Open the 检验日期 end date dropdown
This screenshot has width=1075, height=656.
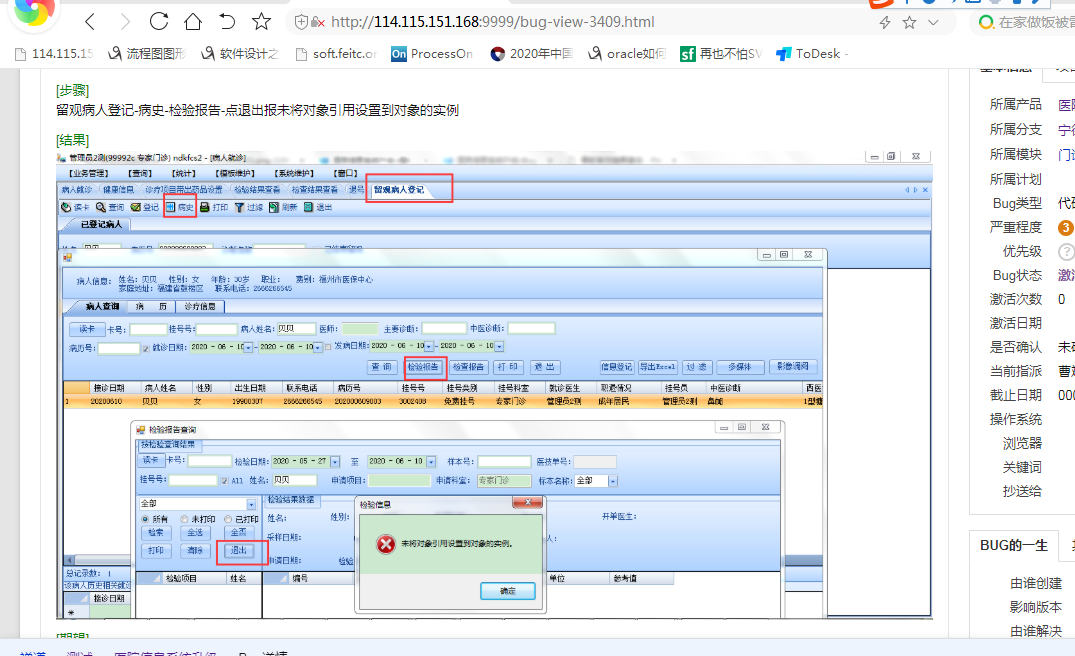point(431,462)
